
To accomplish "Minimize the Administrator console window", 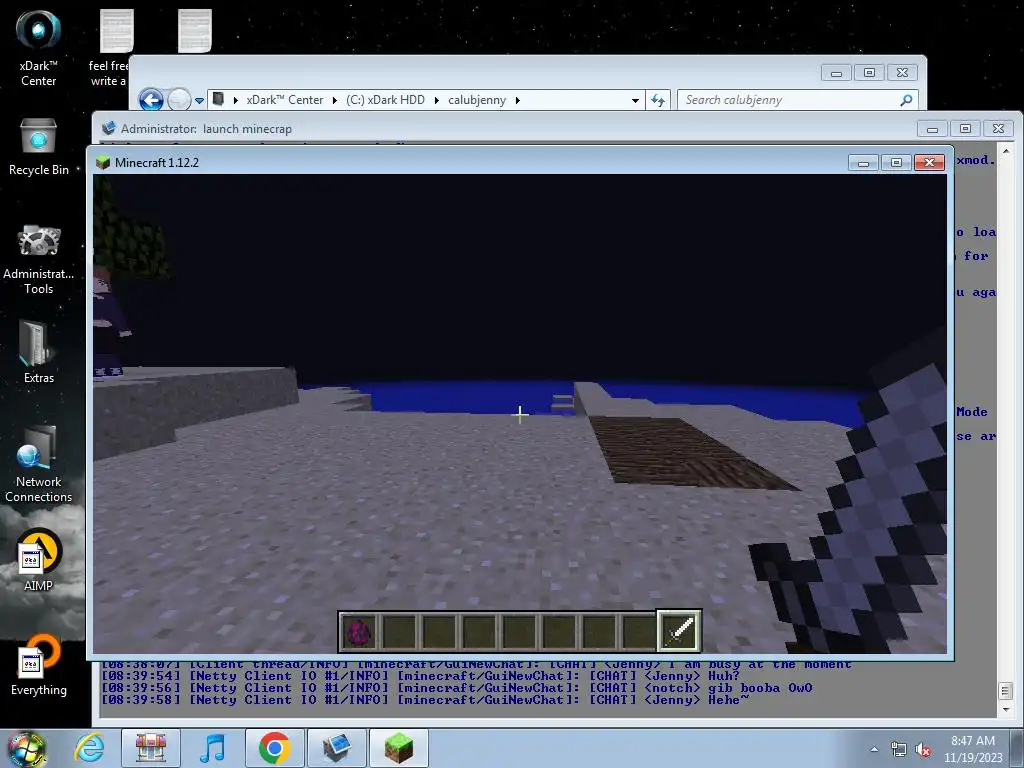I will point(933,129).
